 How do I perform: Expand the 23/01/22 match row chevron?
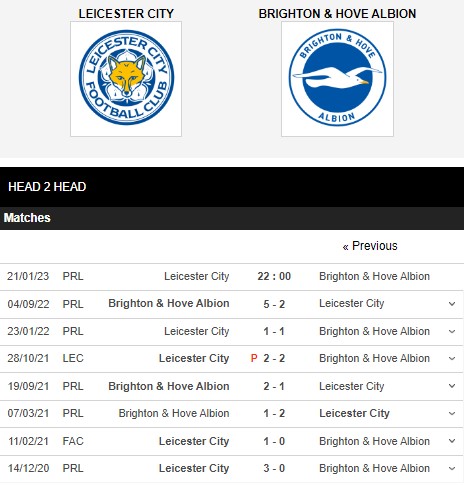click(452, 332)
